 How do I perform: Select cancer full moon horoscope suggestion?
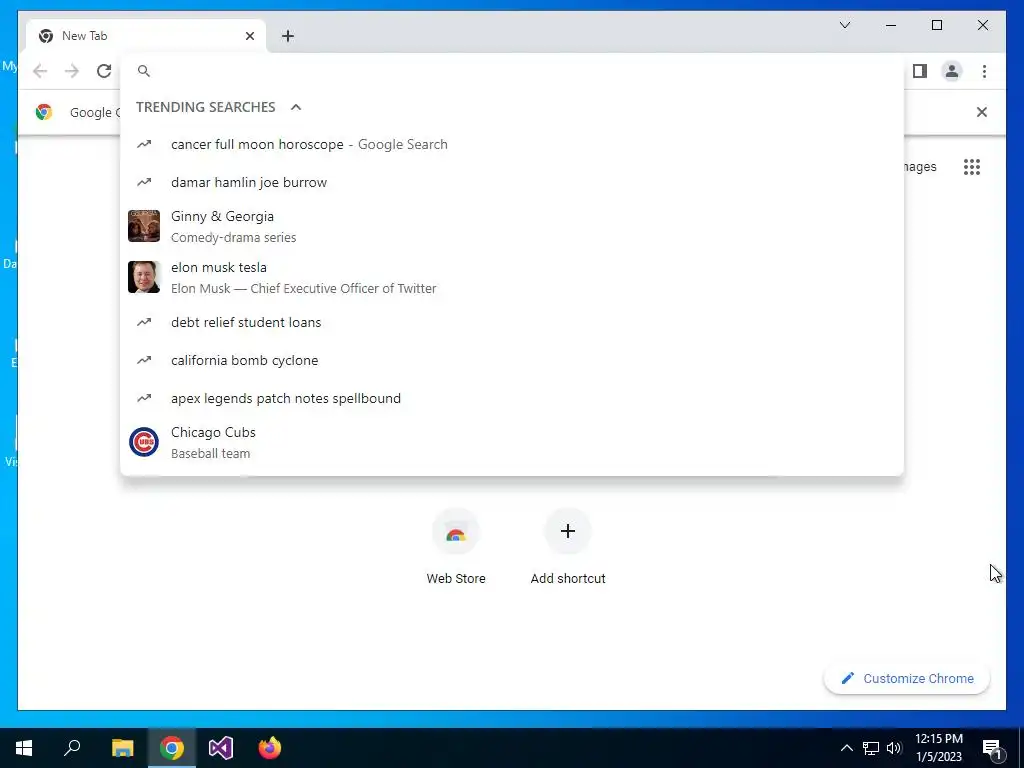[512, 144]
